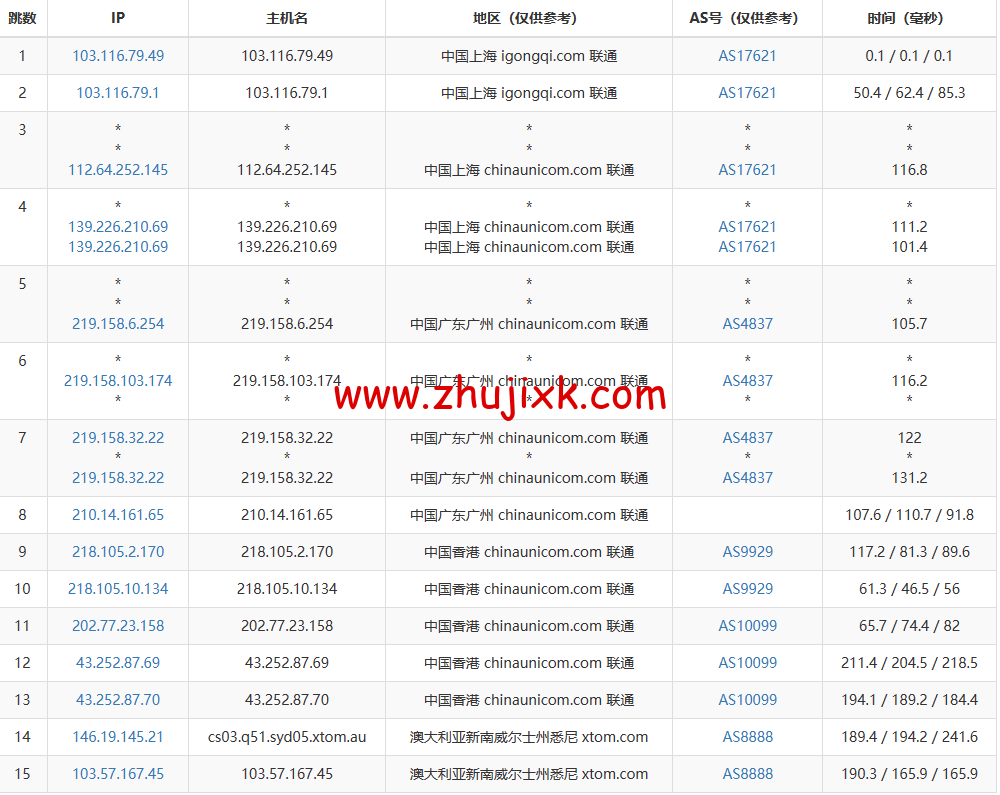Select AS10099 link at hop 11
This screenshot has width=1000, height=795.
747,626
